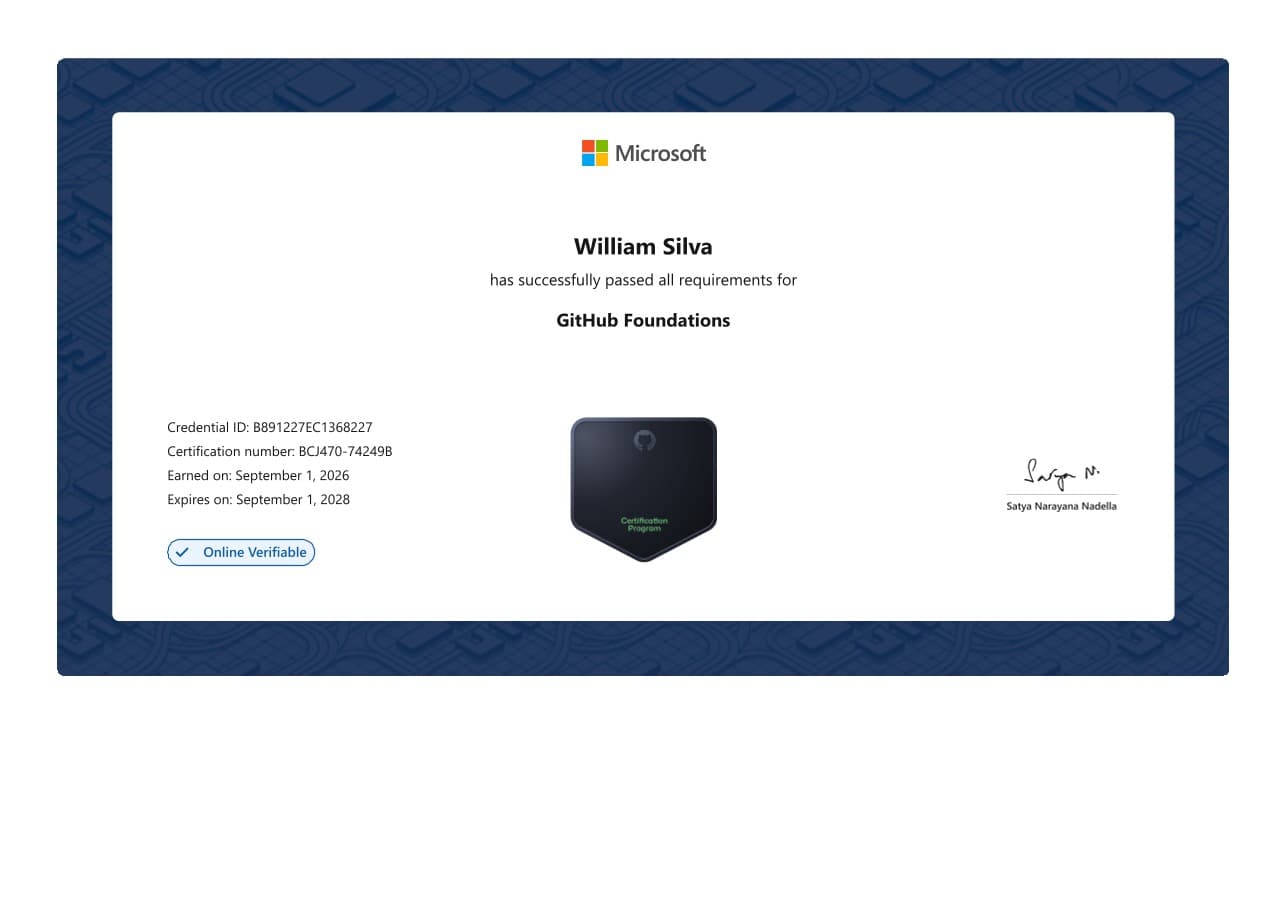This screenshot has width=1286, height=908.
Task: Click the Online Verifiable button
Action: (x=241, y=552)
